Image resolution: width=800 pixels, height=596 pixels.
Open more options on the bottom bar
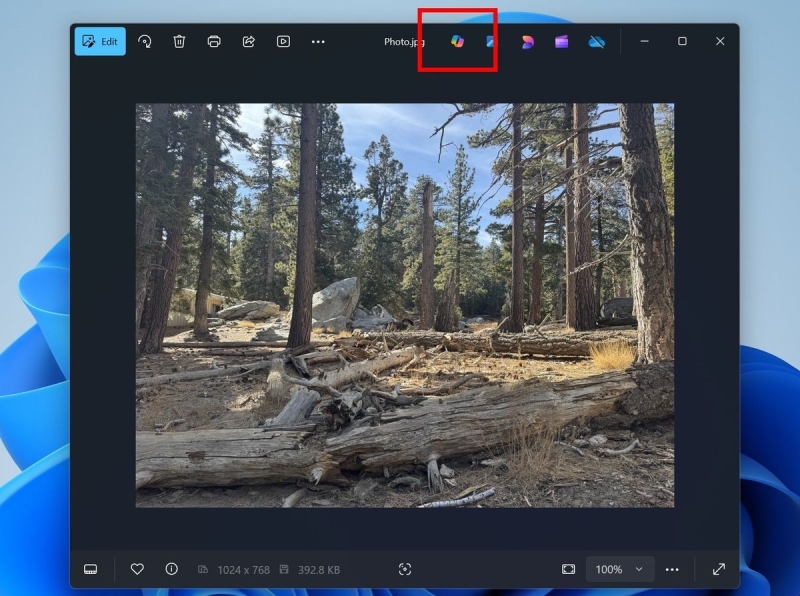click(x=672, y=569)
